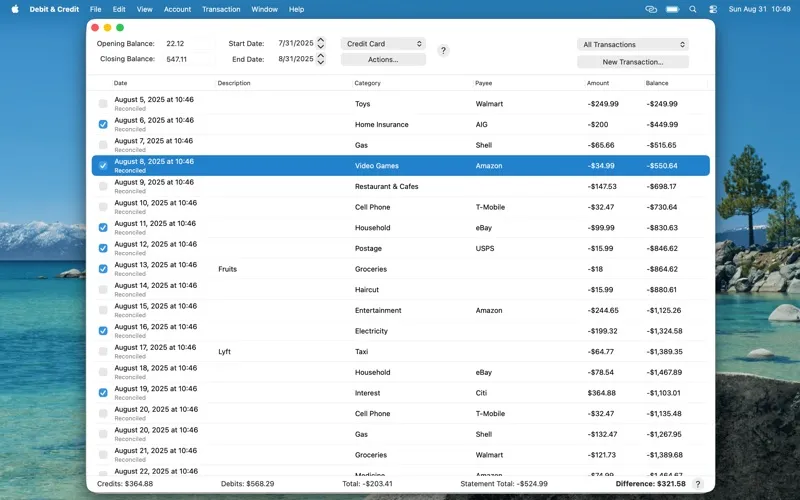The image size is (800, 500).
Task: Open the Help menu
Action: coord(296,9)
